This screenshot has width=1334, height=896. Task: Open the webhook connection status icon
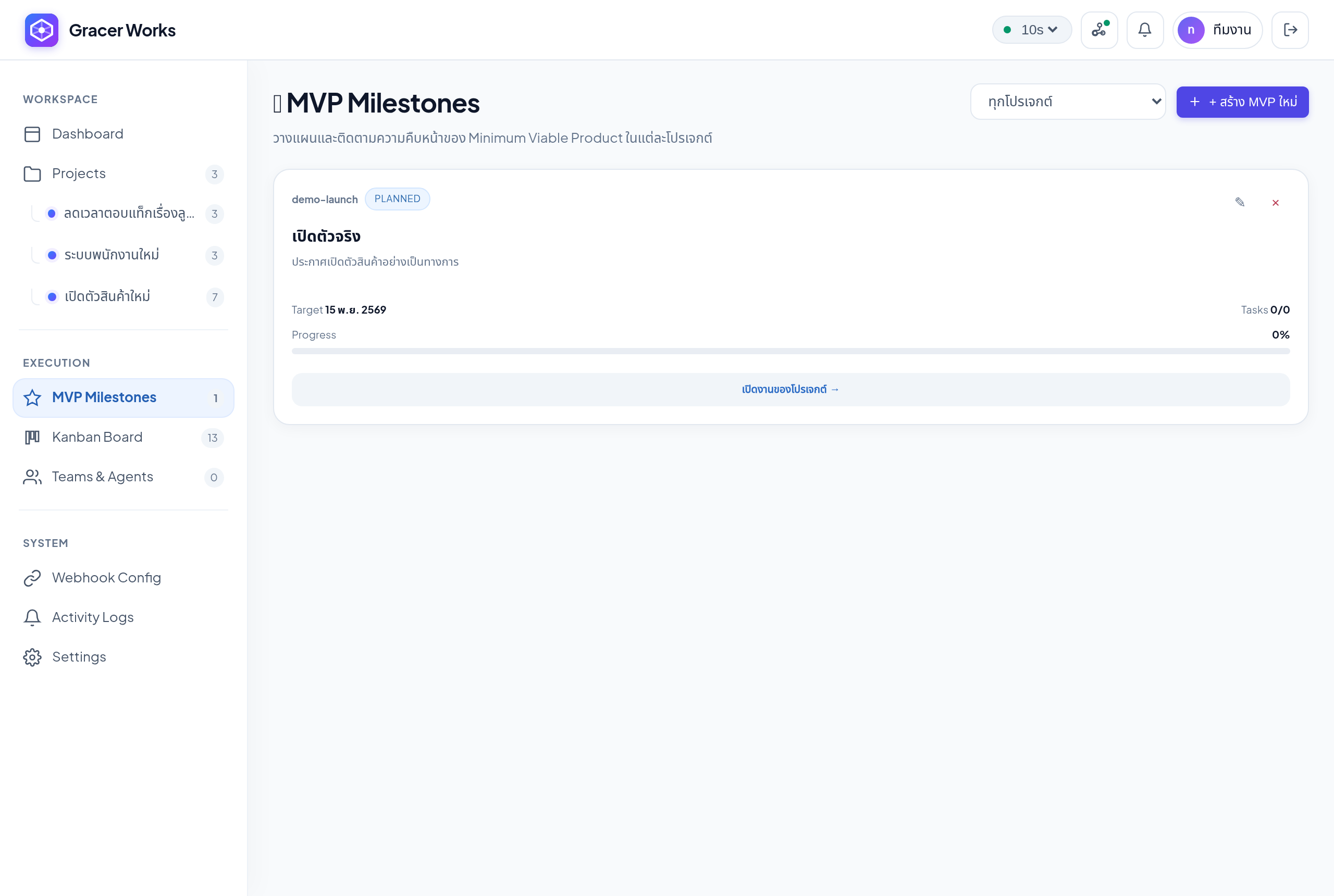[1099, 30]
